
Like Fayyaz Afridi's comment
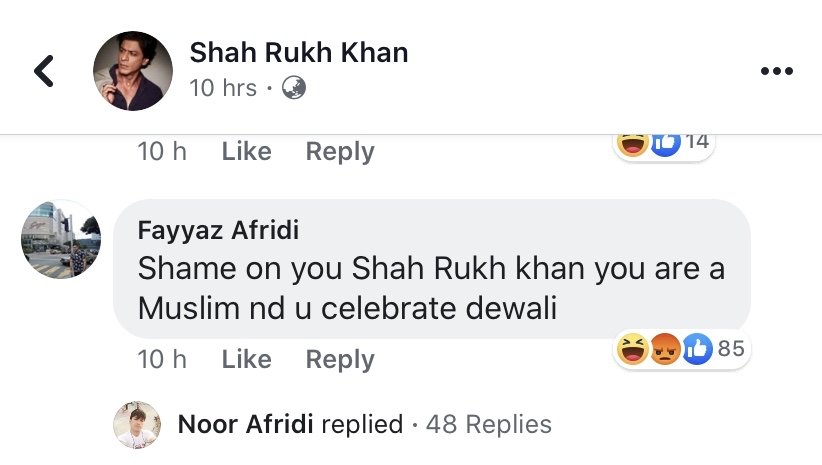pos(246,359)
